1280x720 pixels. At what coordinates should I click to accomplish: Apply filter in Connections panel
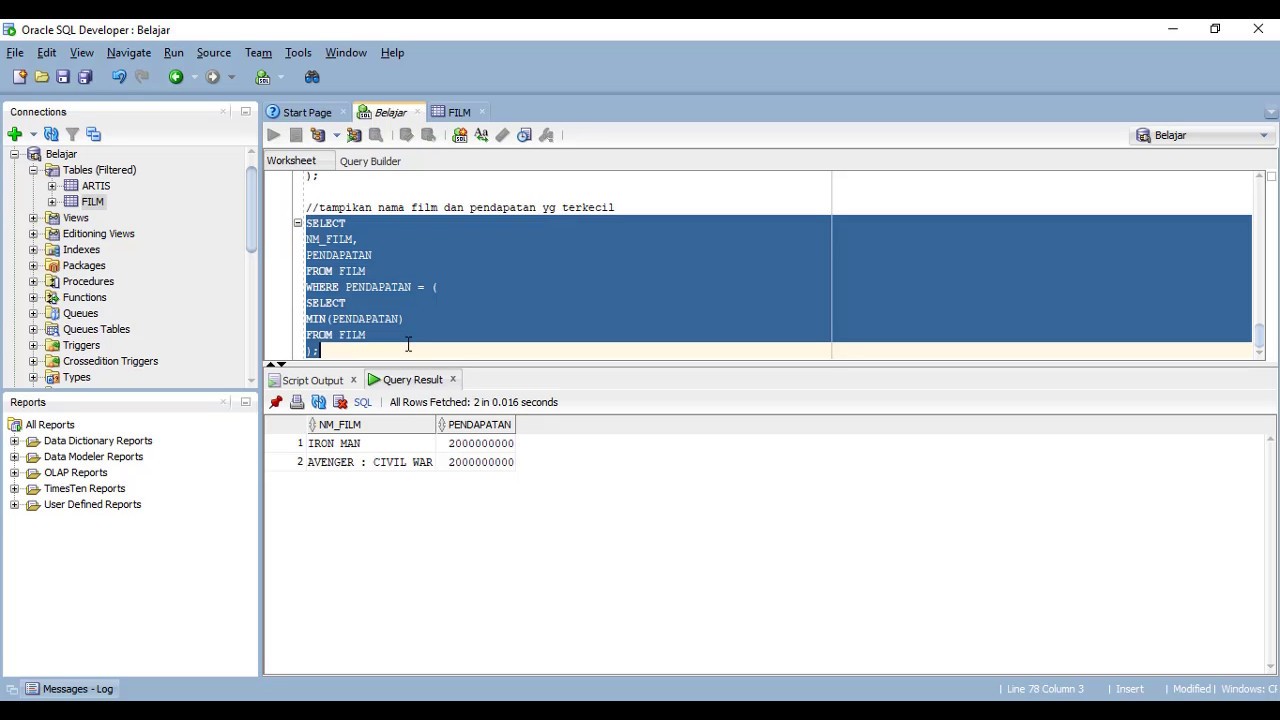[x=72, y=134]
